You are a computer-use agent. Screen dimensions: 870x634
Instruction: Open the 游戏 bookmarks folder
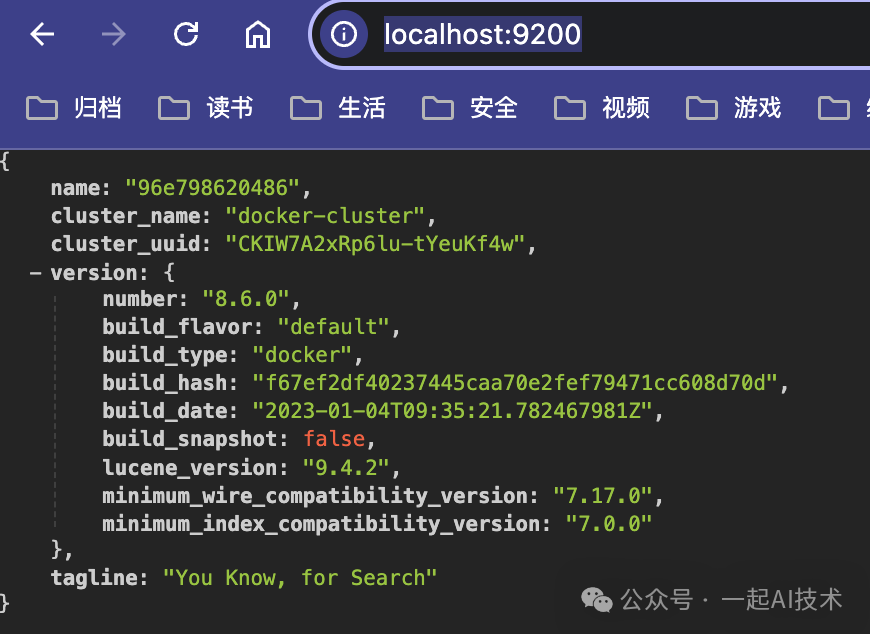[x=734, y=108]
